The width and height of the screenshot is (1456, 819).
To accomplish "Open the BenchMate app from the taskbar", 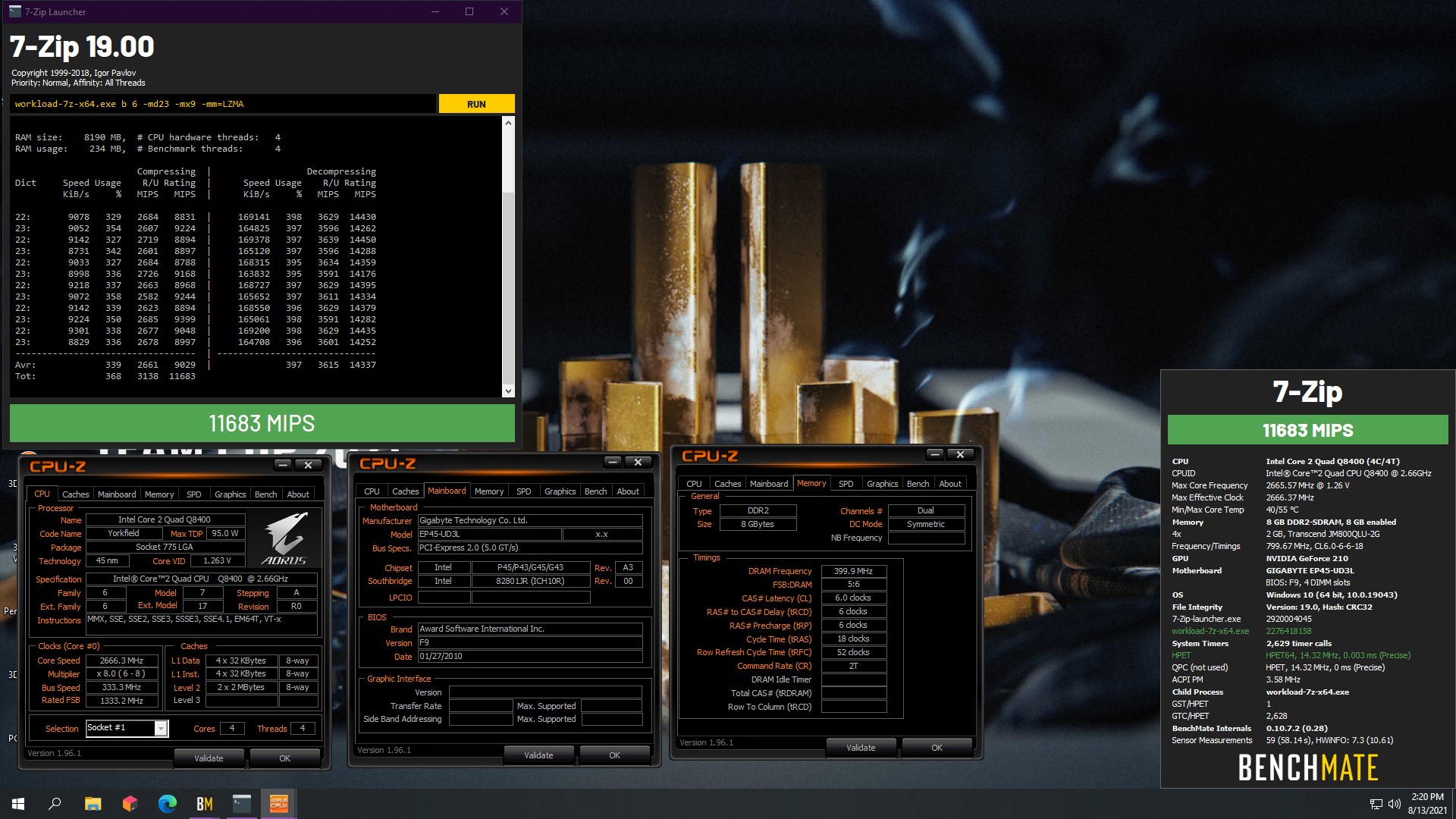I will click(204, 804).
